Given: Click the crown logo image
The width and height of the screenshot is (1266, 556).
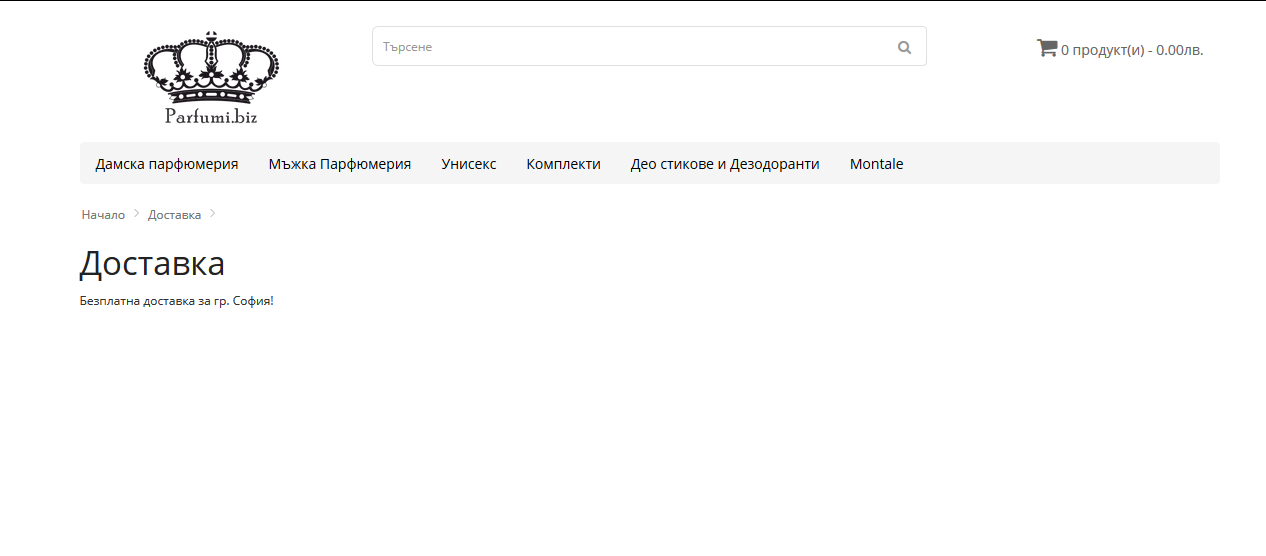Looking at the screenshot, I should click(211, 67).
